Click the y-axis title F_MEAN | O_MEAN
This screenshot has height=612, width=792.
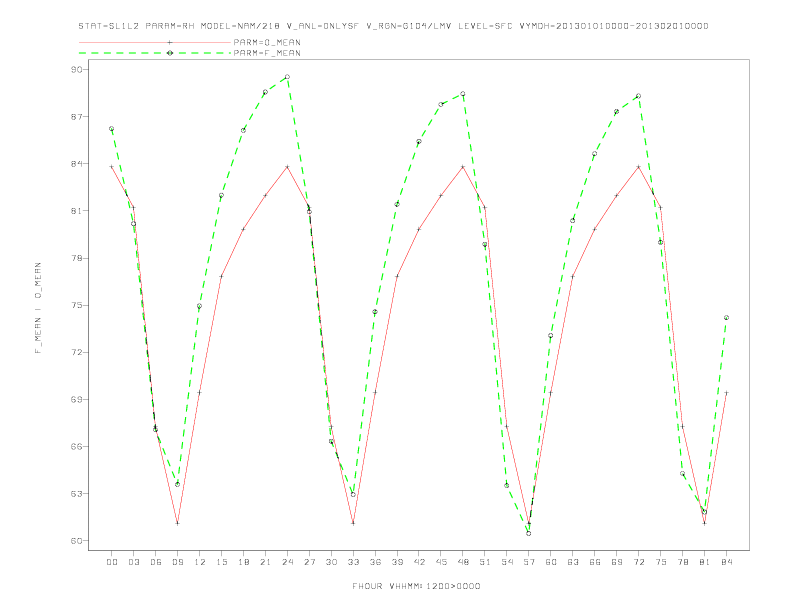(x=38, y=308)
